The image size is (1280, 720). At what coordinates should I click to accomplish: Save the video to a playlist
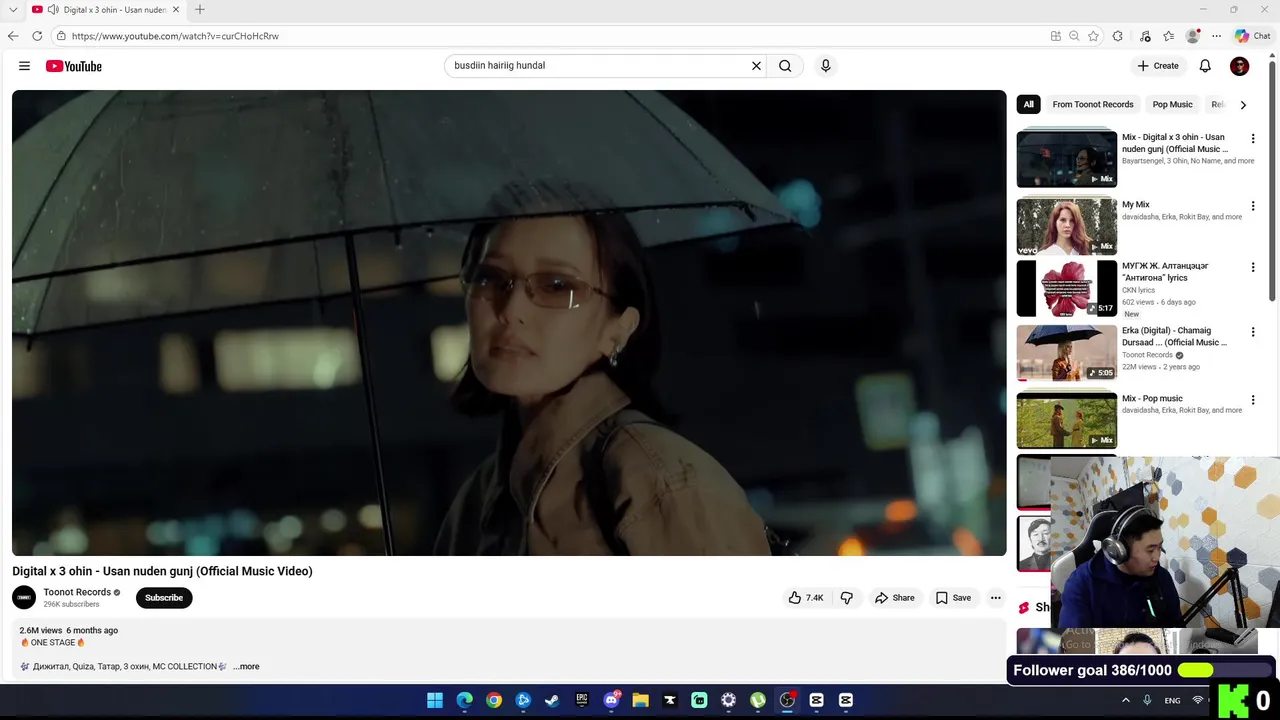[953, 598]
